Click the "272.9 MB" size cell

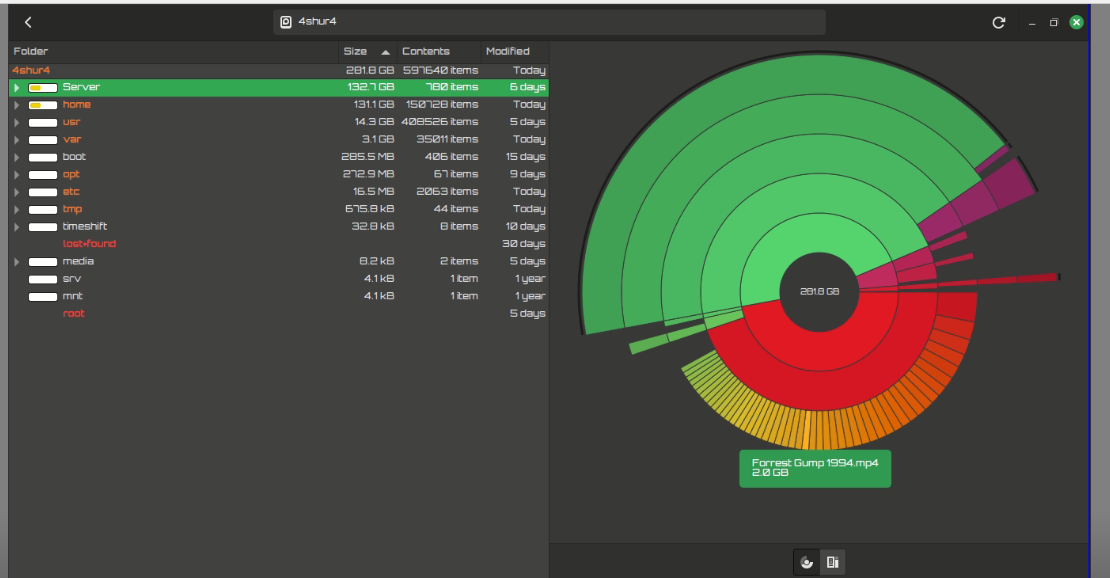368,174
